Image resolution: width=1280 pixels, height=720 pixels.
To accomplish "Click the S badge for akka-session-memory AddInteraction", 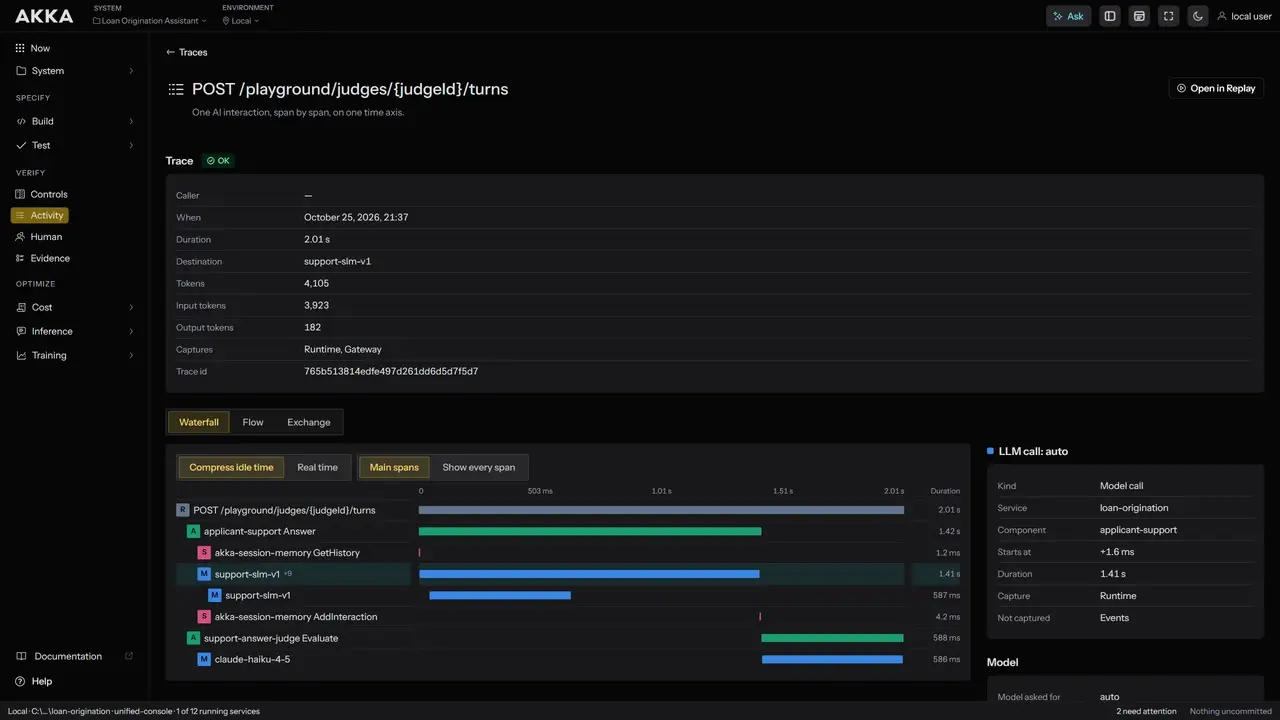I will point(204,617).
